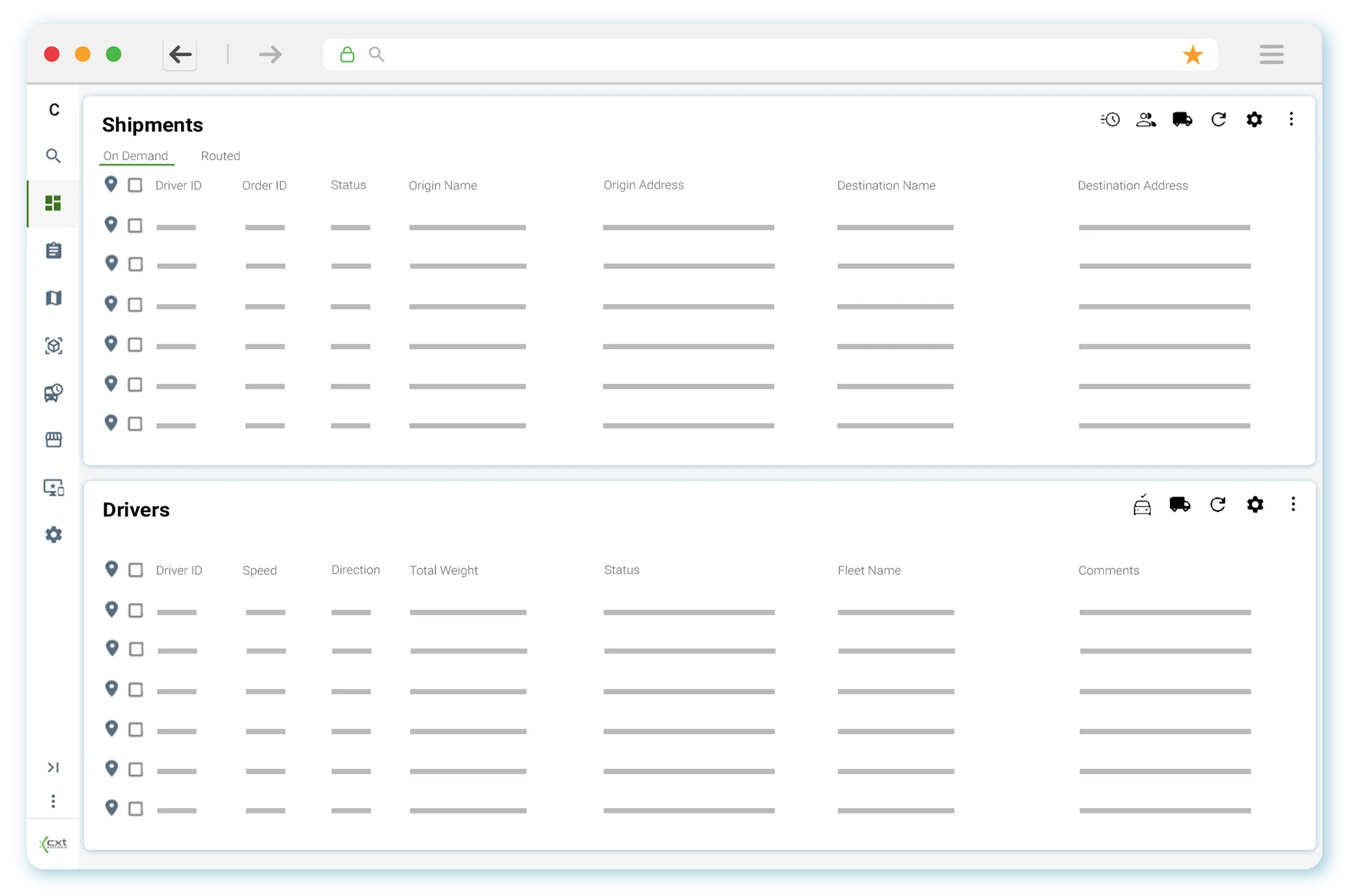
Task: Click assign driver icon in Shipments header
Action: [x=1146, y=120]
